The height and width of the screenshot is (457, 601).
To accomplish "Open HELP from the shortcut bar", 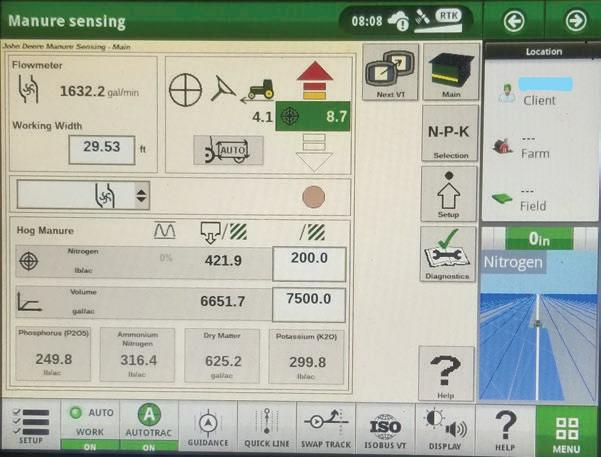I will click(505, 430).
